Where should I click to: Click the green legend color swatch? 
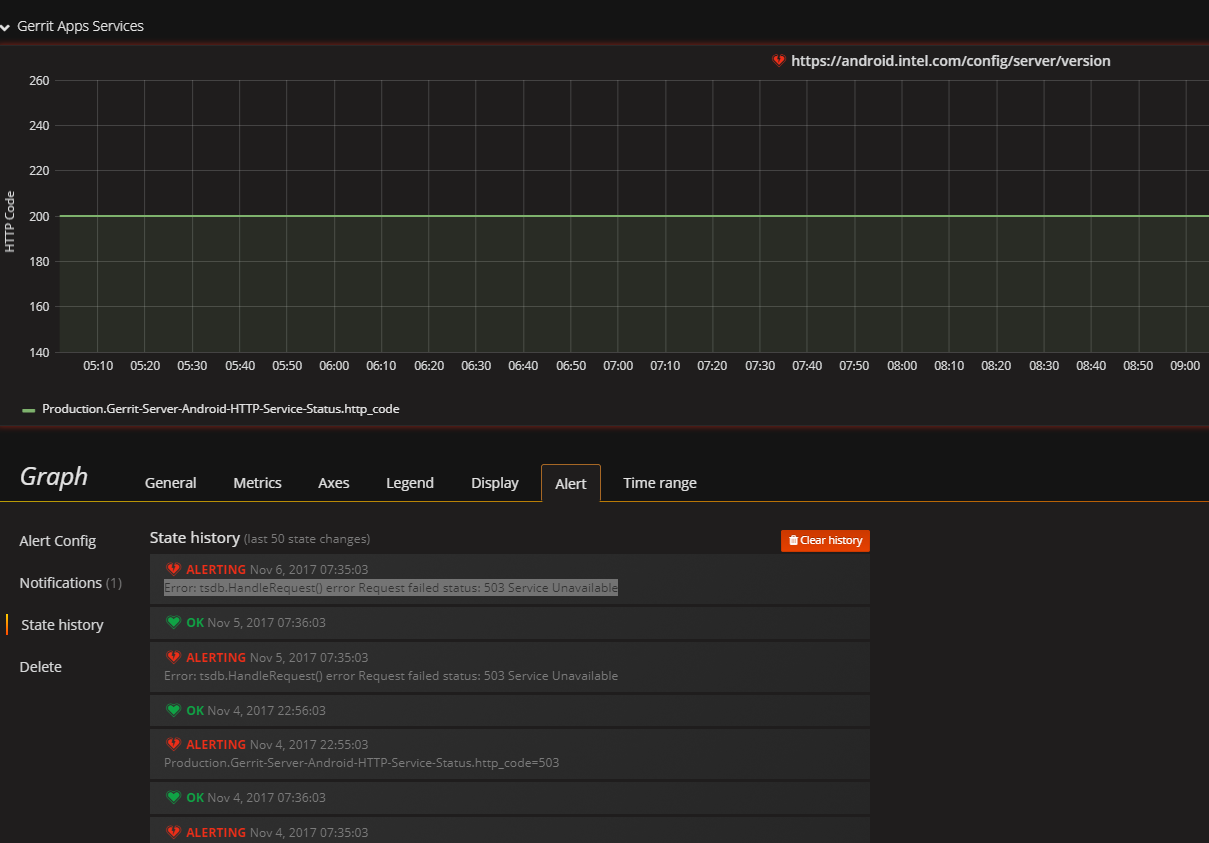click(28, 410)
